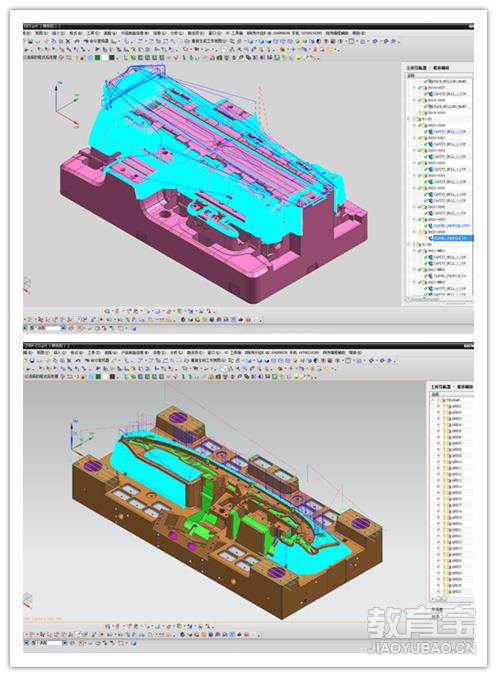
Task: Open 视图 (View) menu in upper window
Action: [41, 33]
